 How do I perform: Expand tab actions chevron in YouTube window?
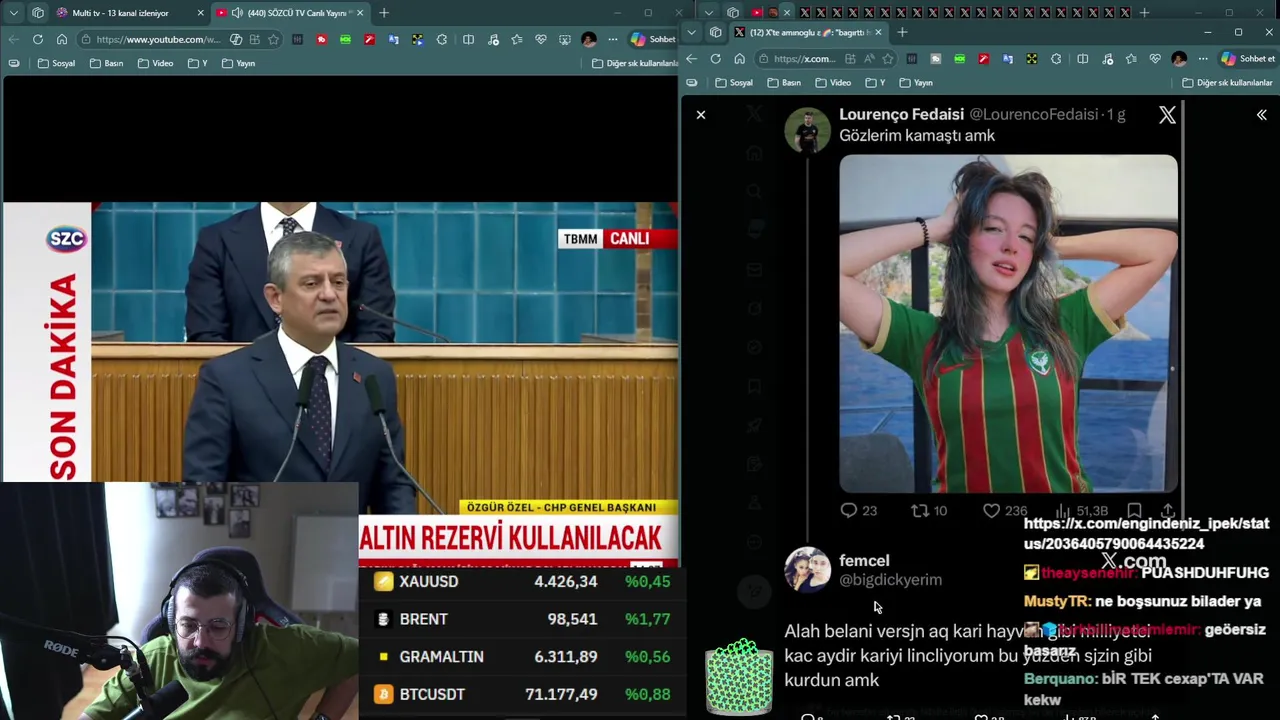pyautogui.click(x=13, y=13)
